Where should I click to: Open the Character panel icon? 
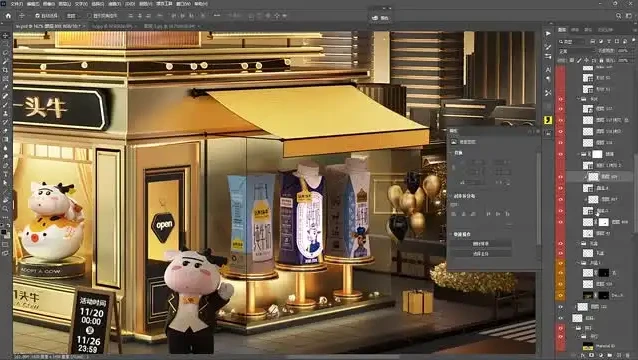tap(548, 70)
